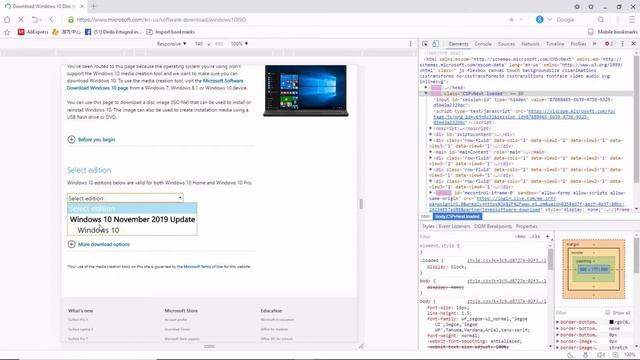Screen dimensions: 640x360
Task: Click the browser home icon
Action: pos(7,20)
